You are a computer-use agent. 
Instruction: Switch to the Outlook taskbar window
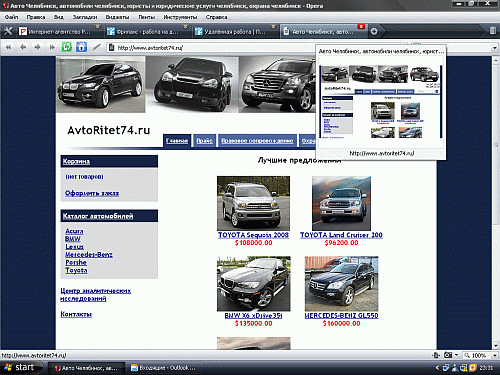coord(163,368)
